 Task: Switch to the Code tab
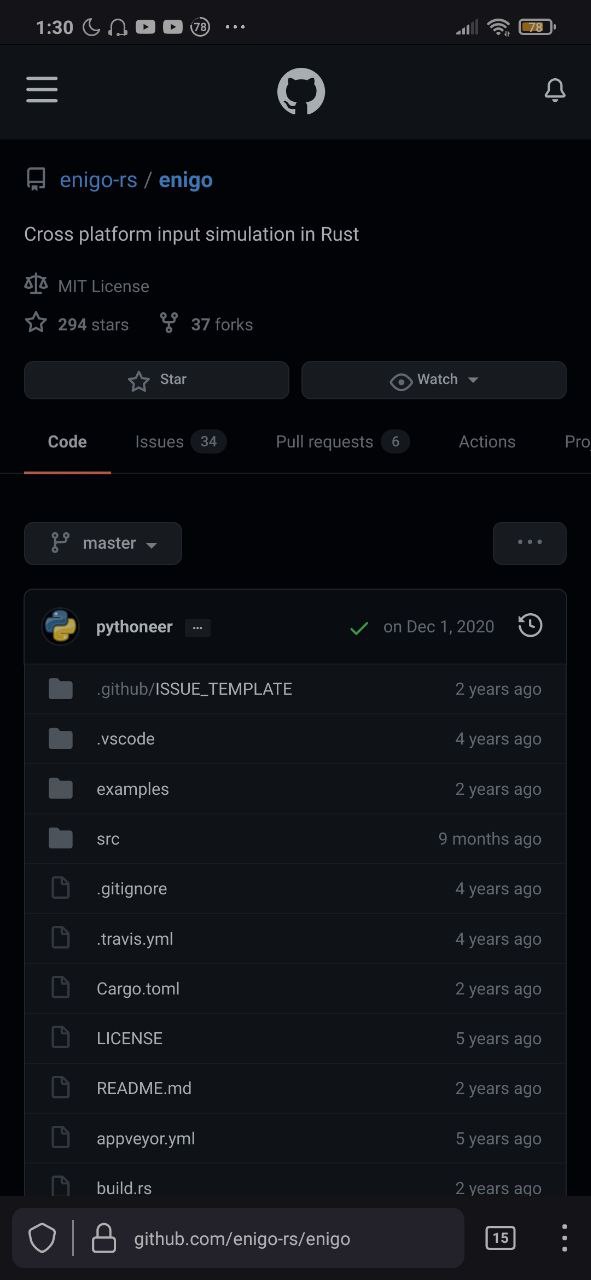point(67,442)
